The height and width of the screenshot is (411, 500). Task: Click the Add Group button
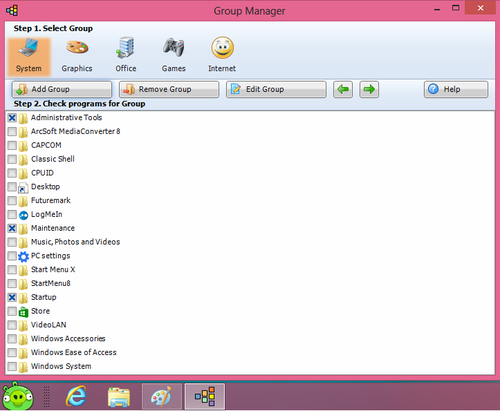[62, 89]
